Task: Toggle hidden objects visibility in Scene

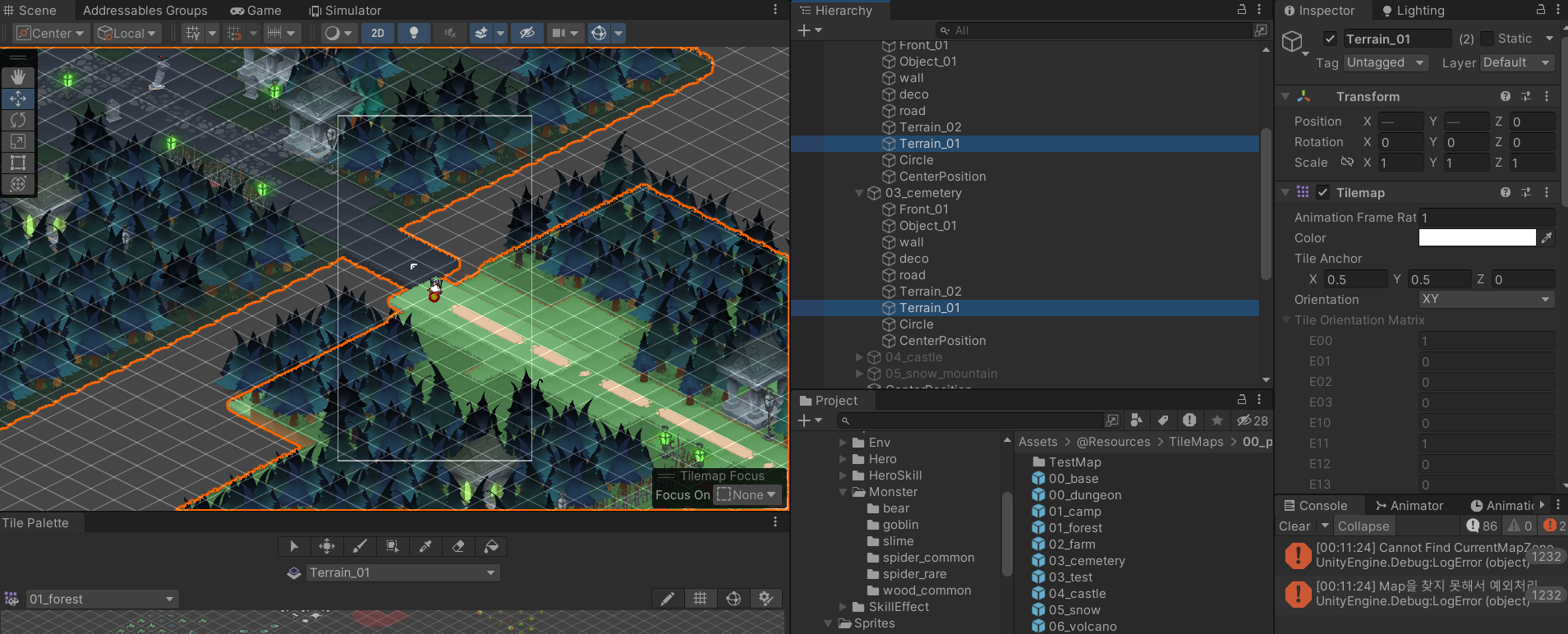Action: point(527,33)
